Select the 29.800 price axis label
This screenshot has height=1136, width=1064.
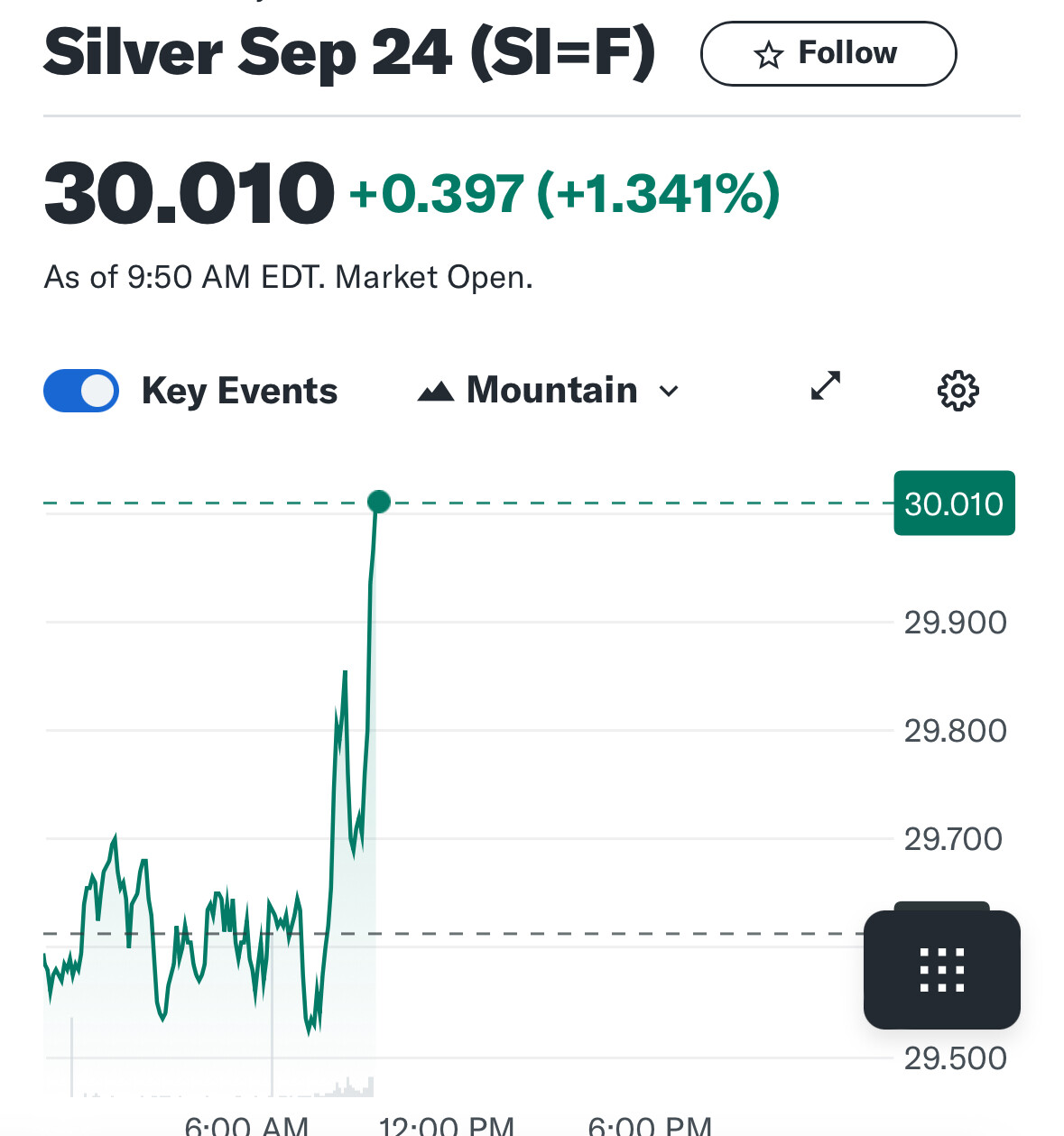tap(955, 731)
